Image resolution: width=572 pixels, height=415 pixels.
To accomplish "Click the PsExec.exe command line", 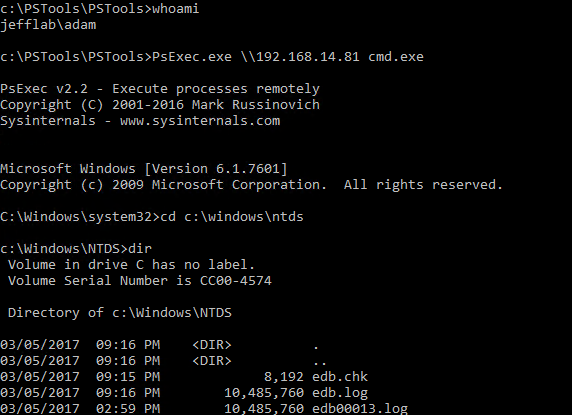I will coord(212,57).
